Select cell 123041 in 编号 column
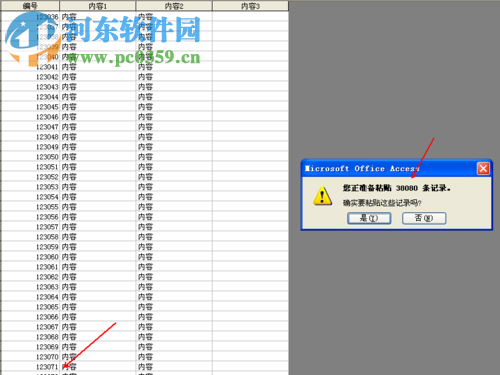Screen dimensions: 500x375 click(x=31, y=67)
